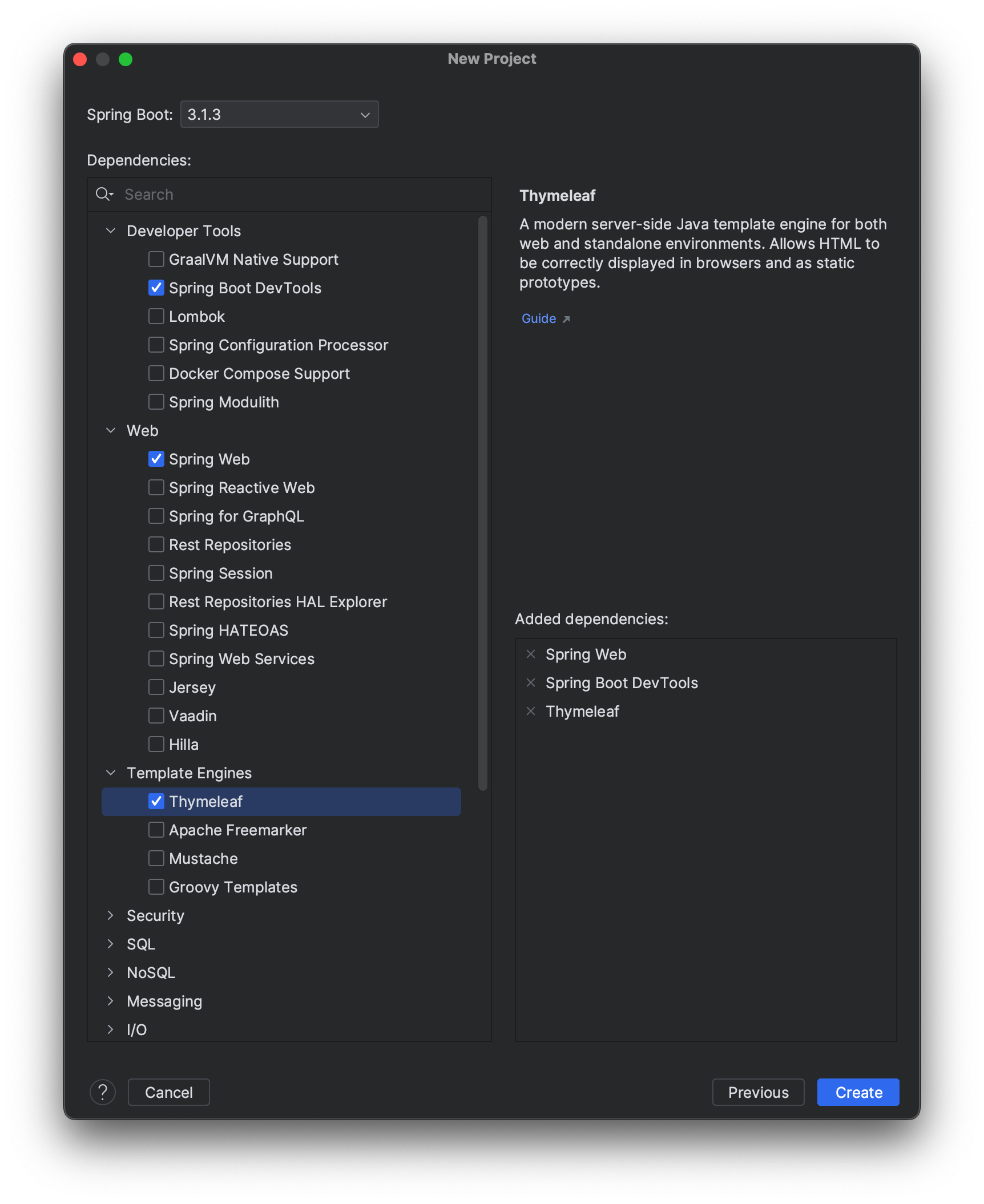This screenshot has width=984, height=1204.
Task: Check Apache Freemarker
Action: point(156,830)
